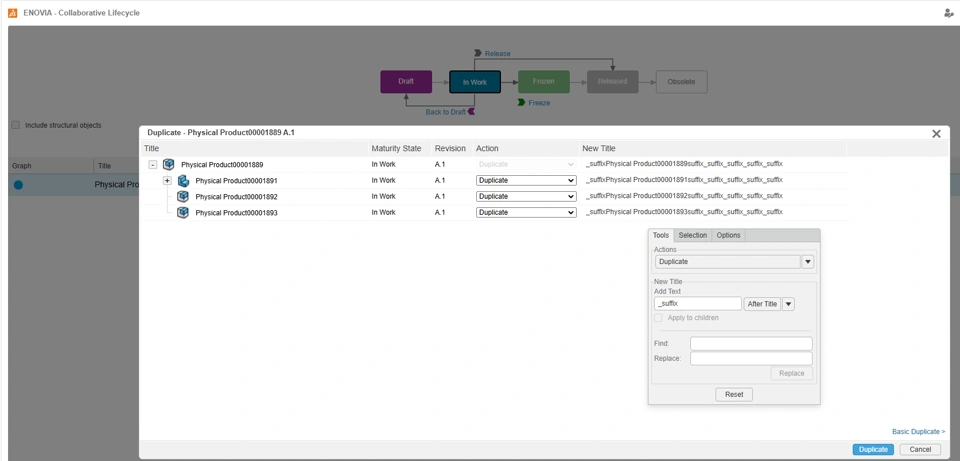This screenshot has width=960, height=461.
Task: Select the Physical Product00001893 row title
Action: (x=236, y=212)
